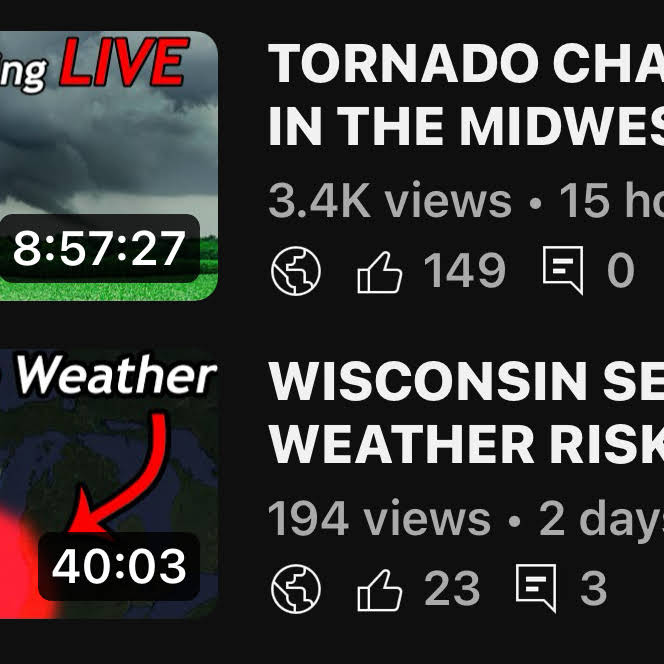Click the public visibility globe icon for the Wisconsin video

296,589
